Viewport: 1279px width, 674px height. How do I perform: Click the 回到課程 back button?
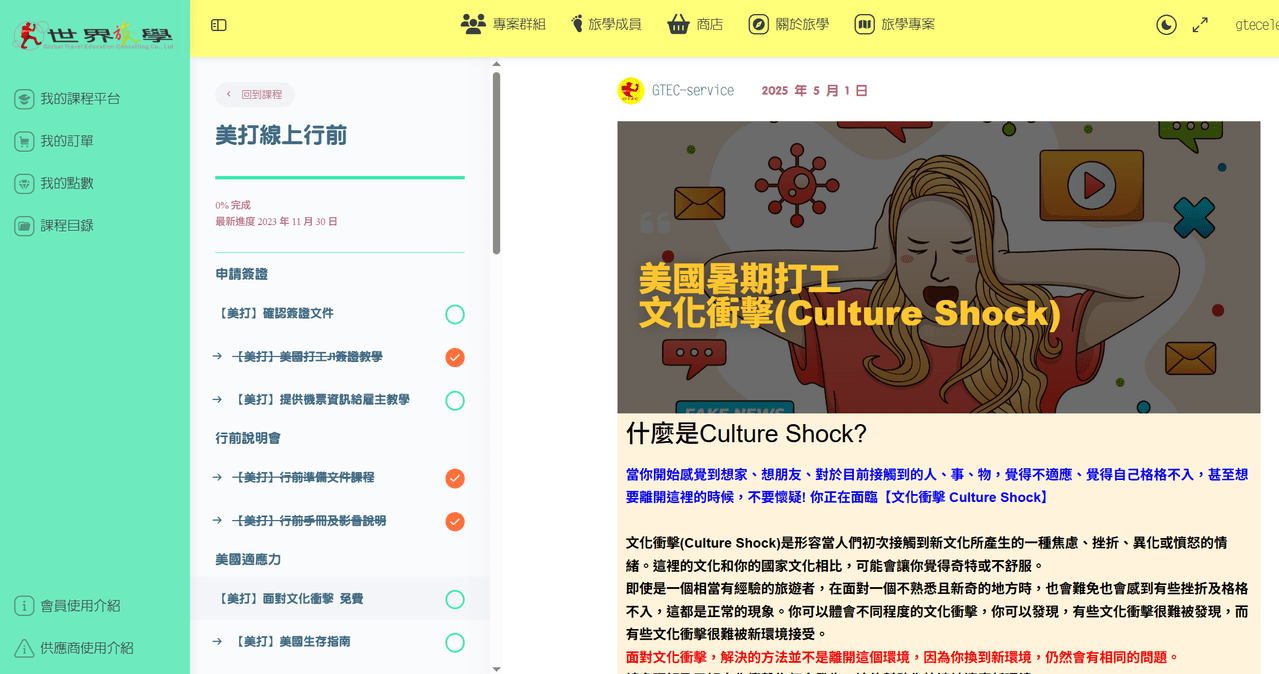point(255,95)
